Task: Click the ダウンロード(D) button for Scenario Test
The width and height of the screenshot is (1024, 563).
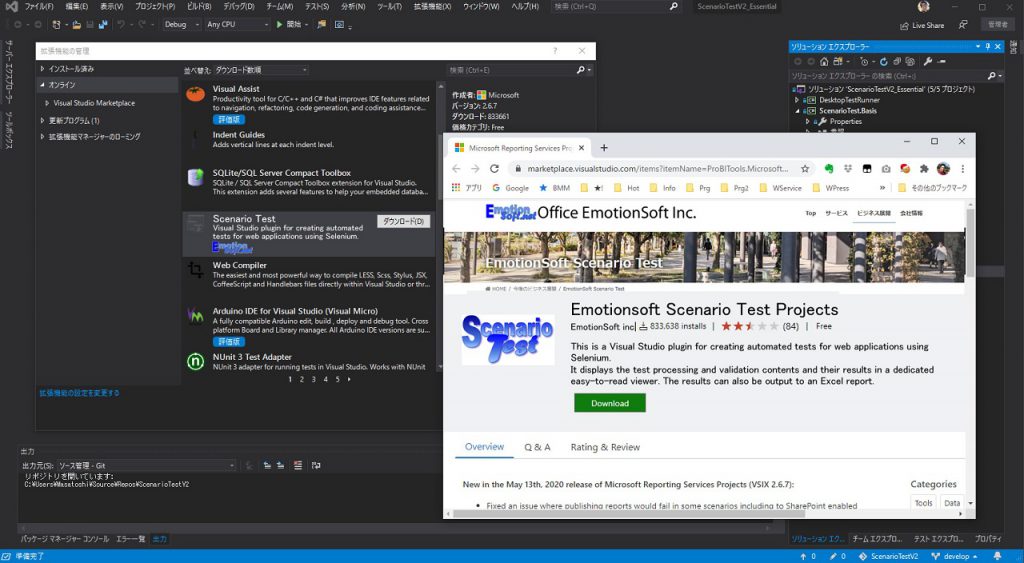Action: pos(404,221)
